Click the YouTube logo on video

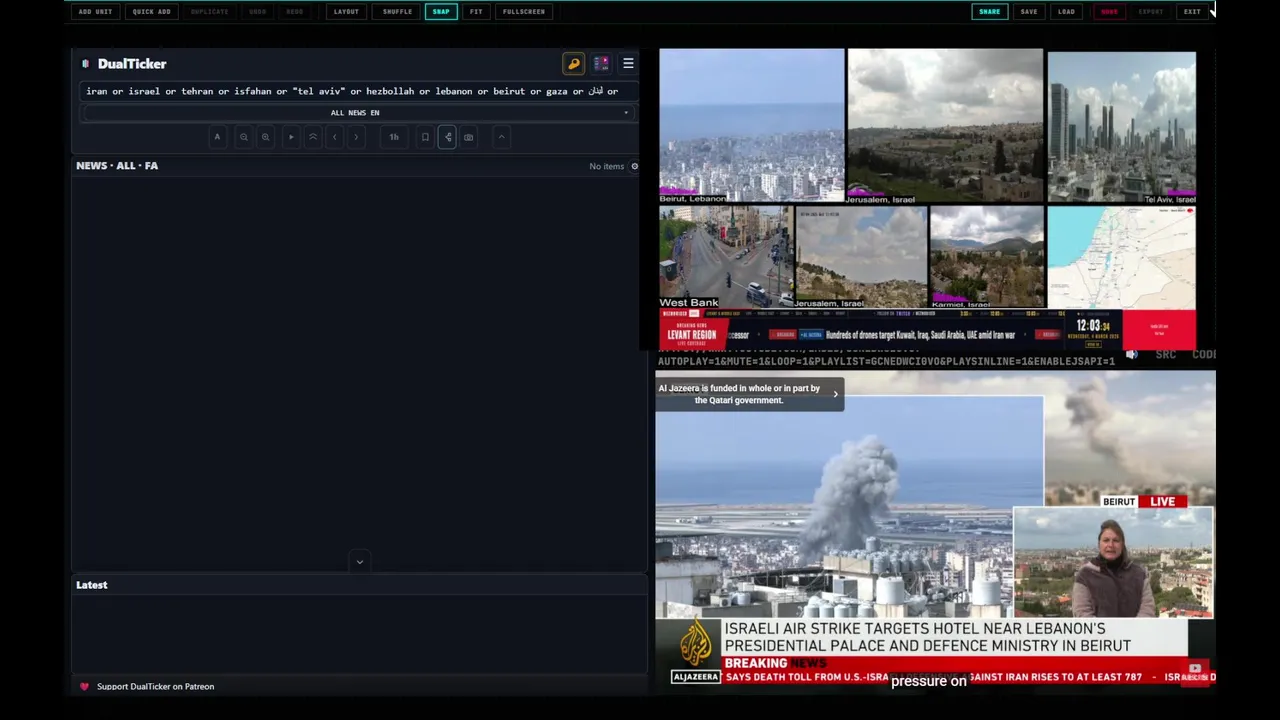coord(1195,669)
